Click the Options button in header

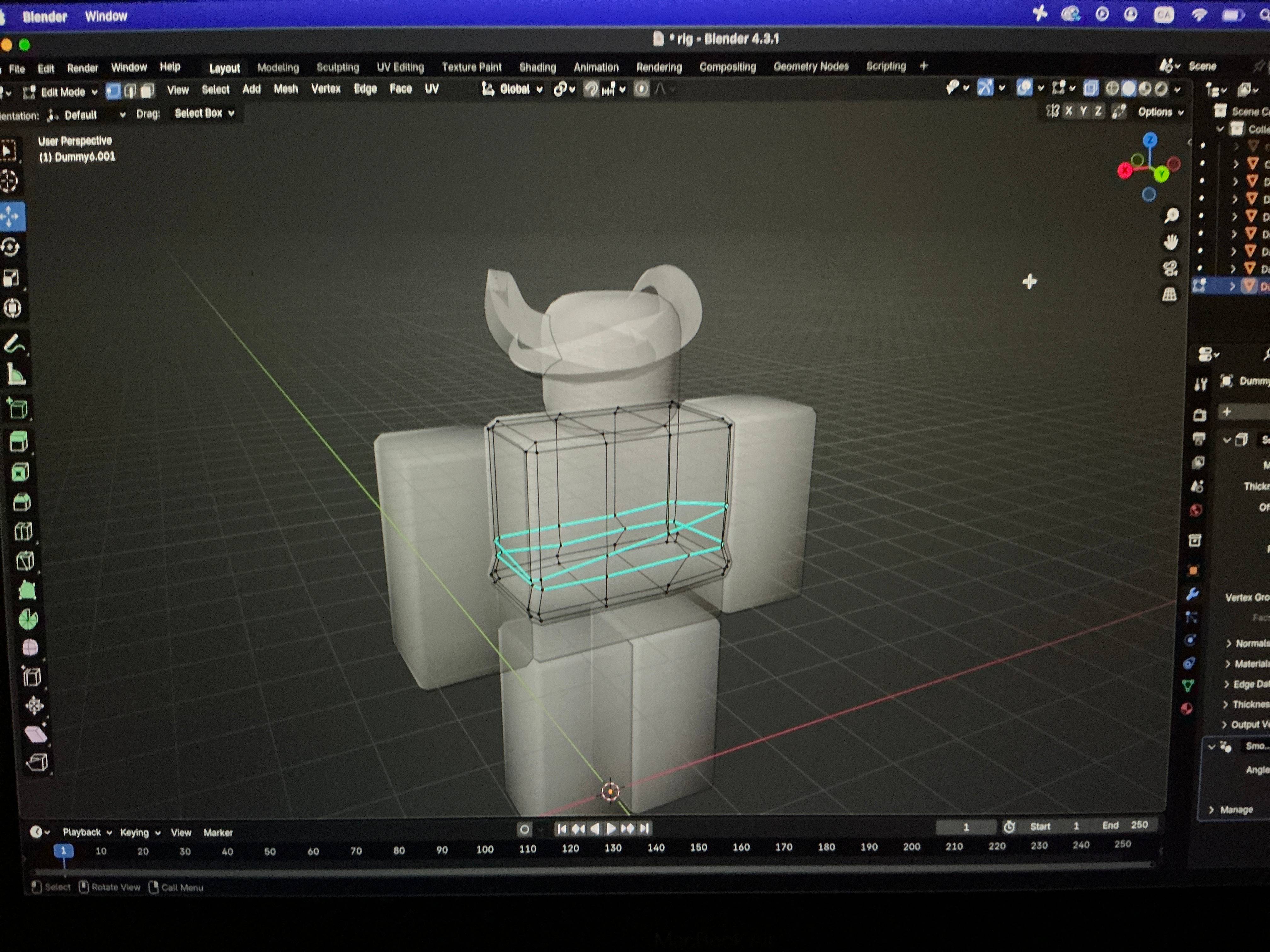1160,112
